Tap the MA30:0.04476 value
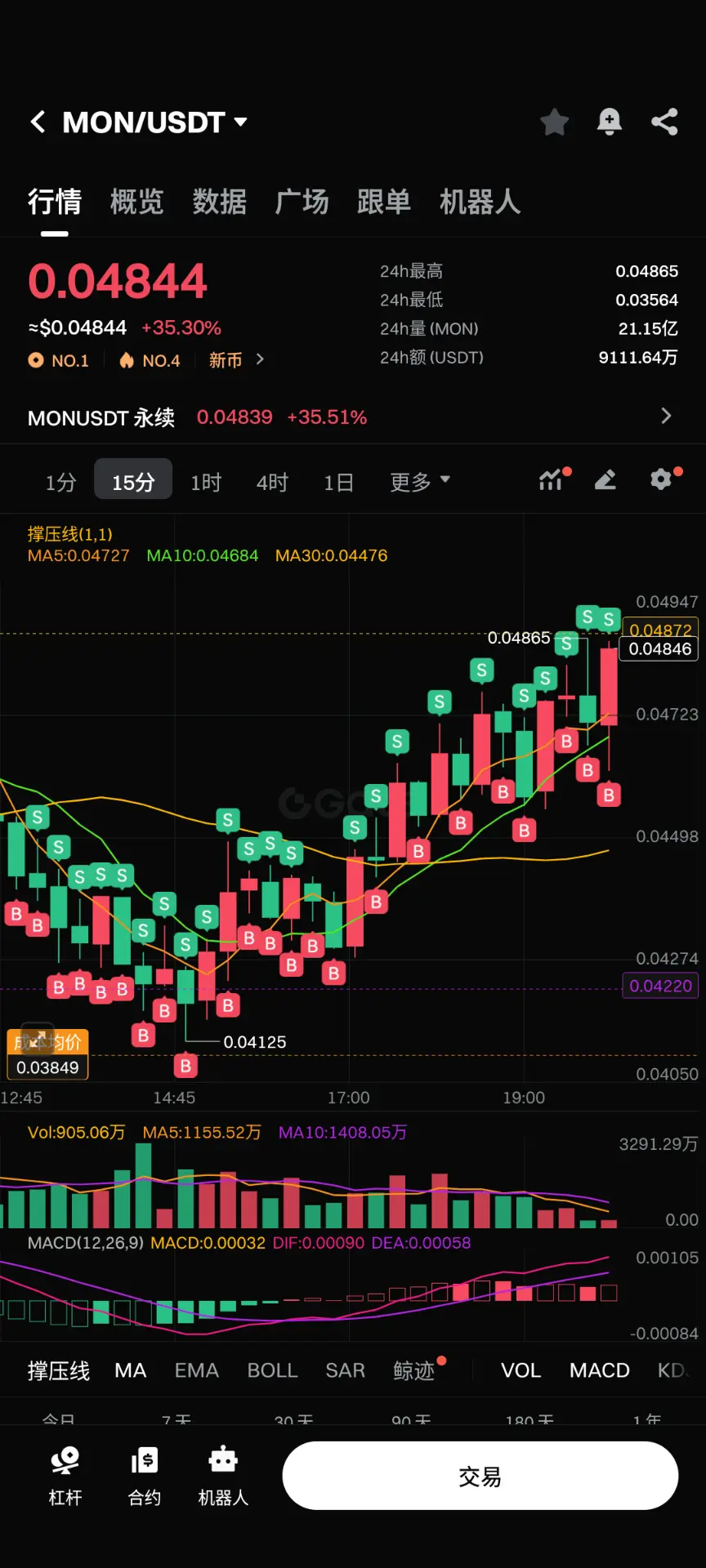 pos(332,556)
